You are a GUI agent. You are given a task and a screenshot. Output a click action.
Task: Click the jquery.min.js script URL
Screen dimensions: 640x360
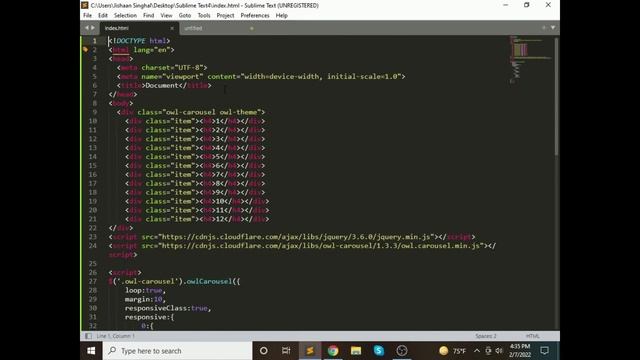(x=296, y=237)
